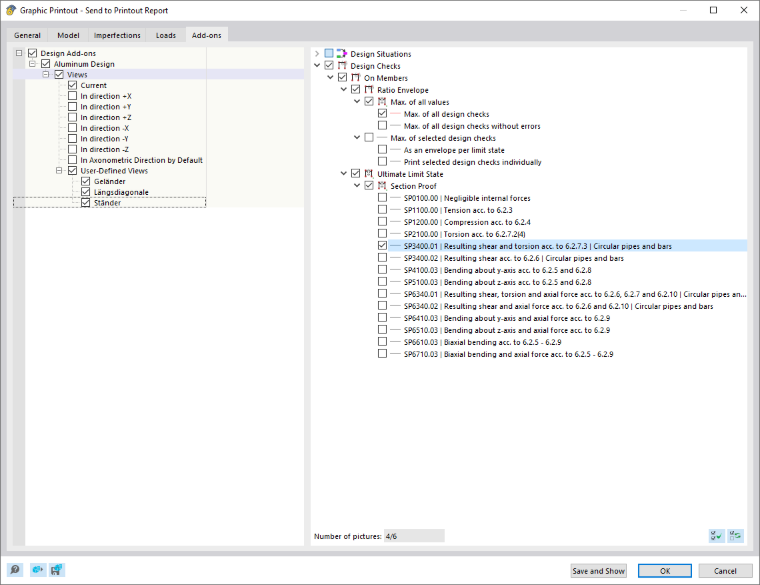Select SP1200.00 Compression acc. to 6.2.4 text
Image resolution: width=760 pixels, height=585 pixels.
pyautogui.click(x=467, y=222)
